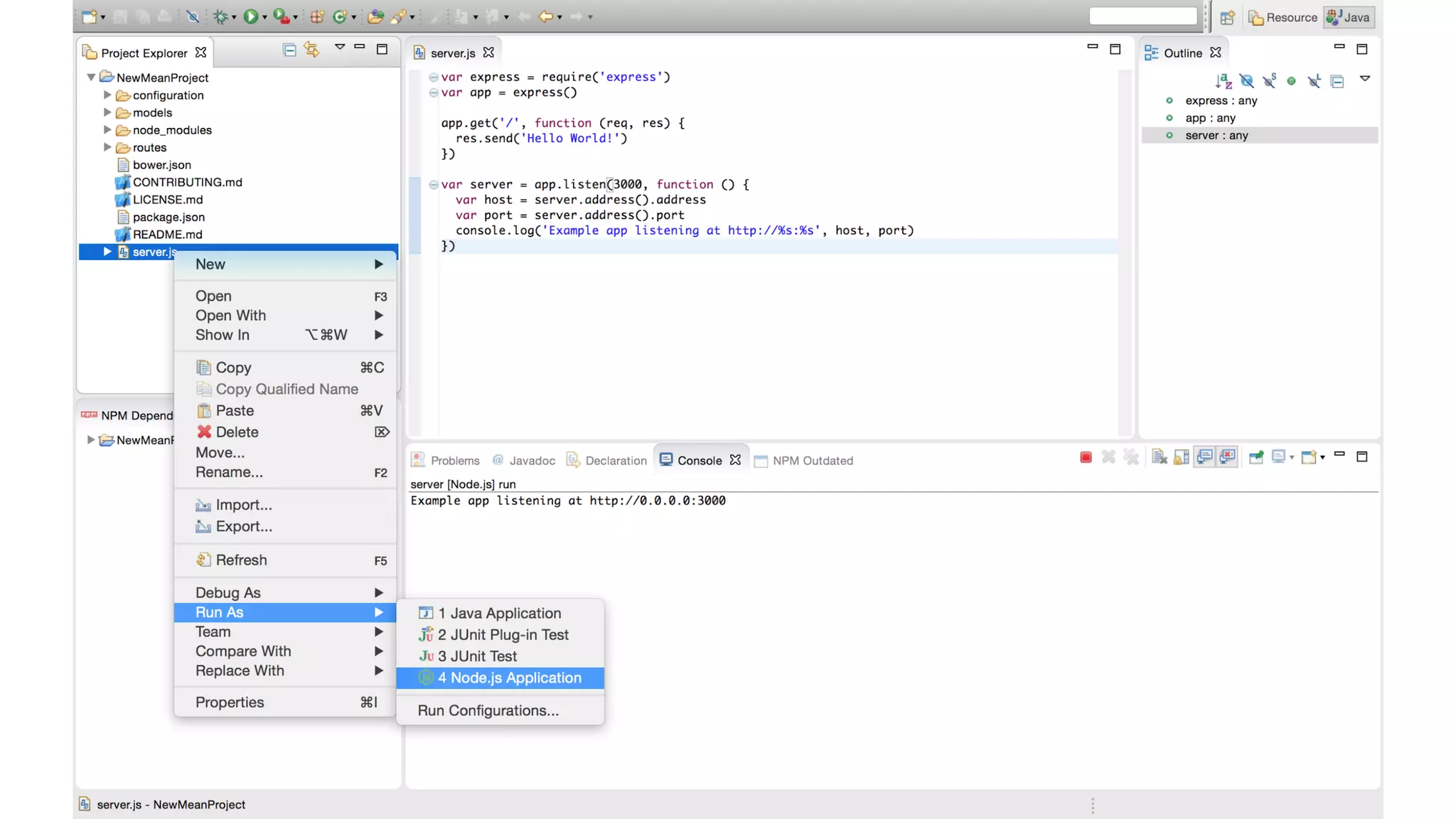Toggle Scroll Lock in the Console toolbar
The width and height of the screenshot is (1456, 819).
point(1181,457)
